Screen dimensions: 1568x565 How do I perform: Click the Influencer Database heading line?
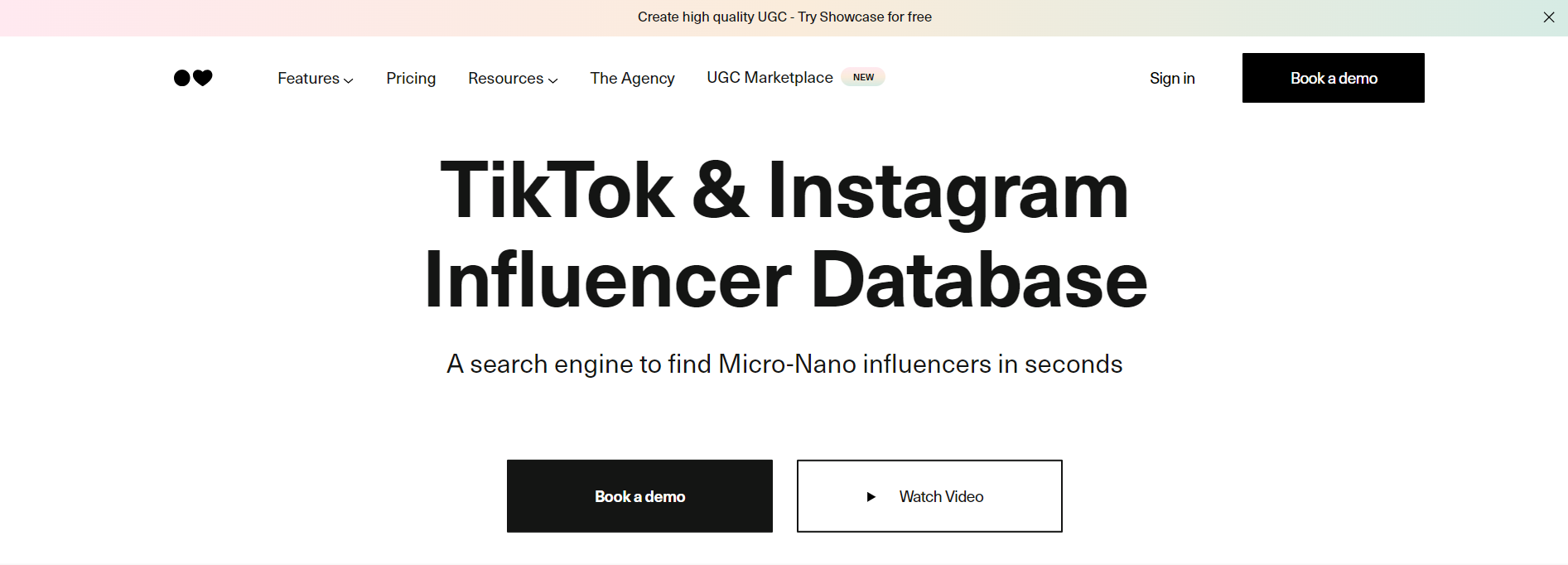pyautogui.click(x=784, y=280)
